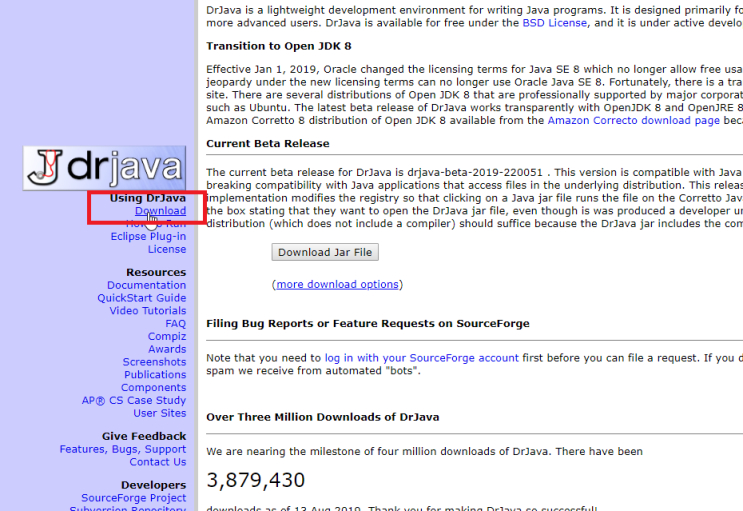Click the Current Beta Release heading

268,144
